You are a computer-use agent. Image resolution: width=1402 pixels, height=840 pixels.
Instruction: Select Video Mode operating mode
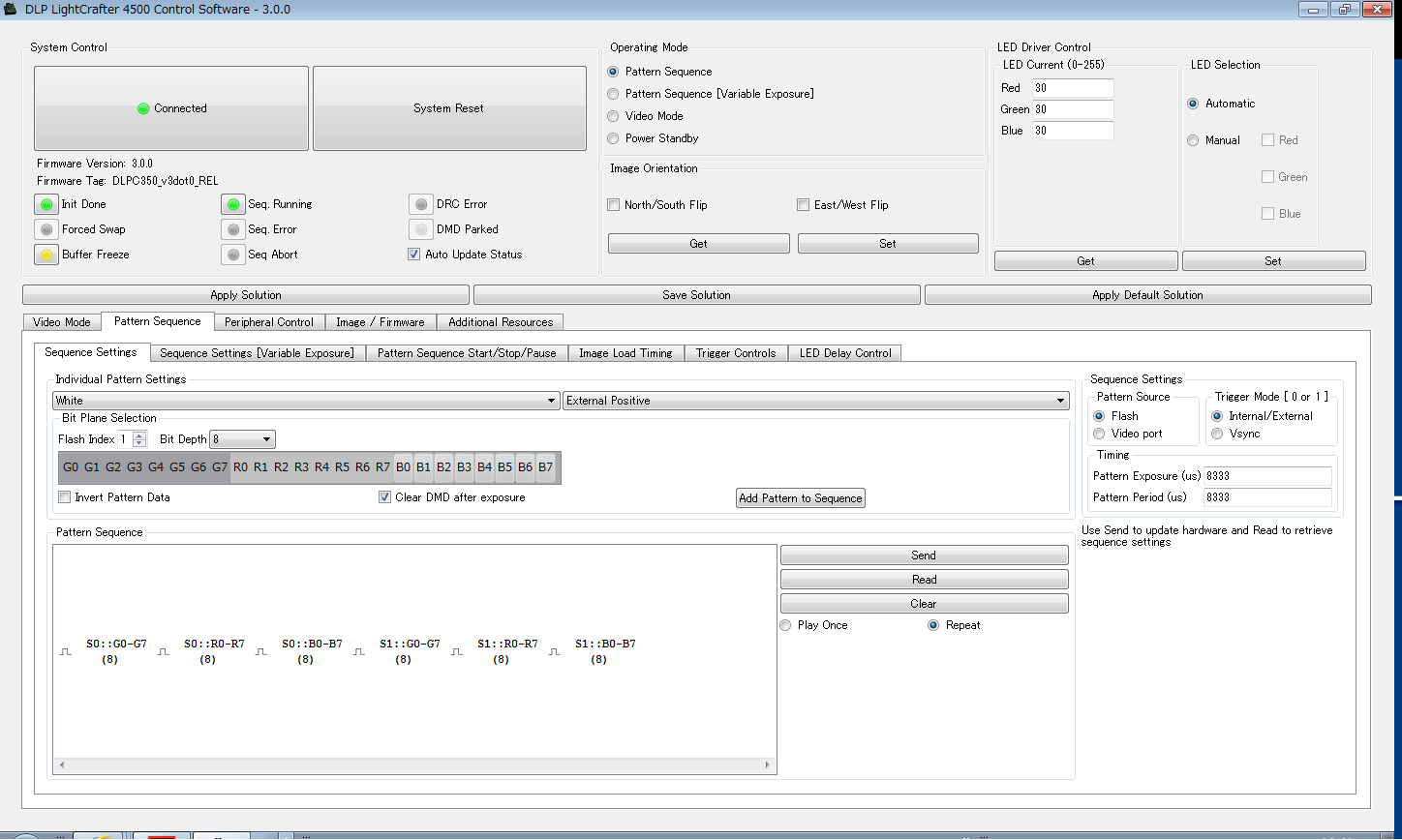tap(613, 116)
